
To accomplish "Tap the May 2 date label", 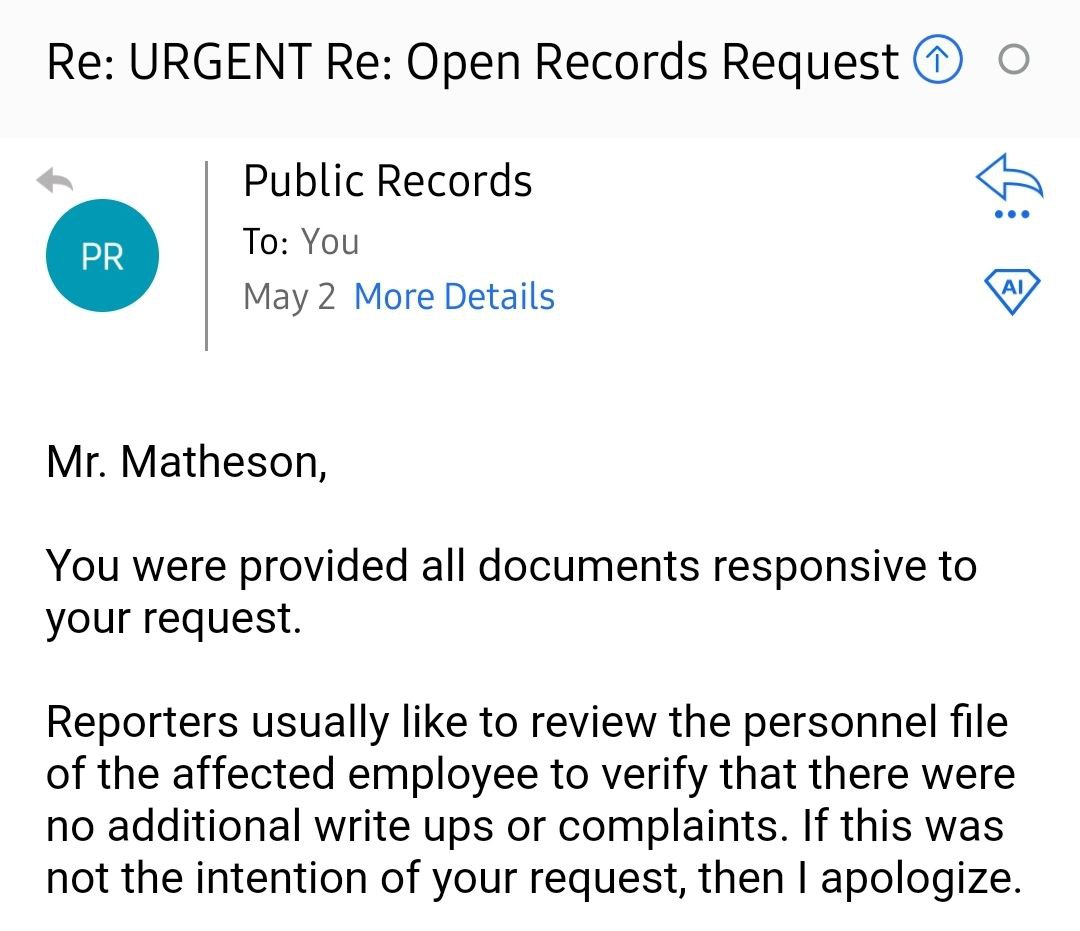I will (289, 297).
